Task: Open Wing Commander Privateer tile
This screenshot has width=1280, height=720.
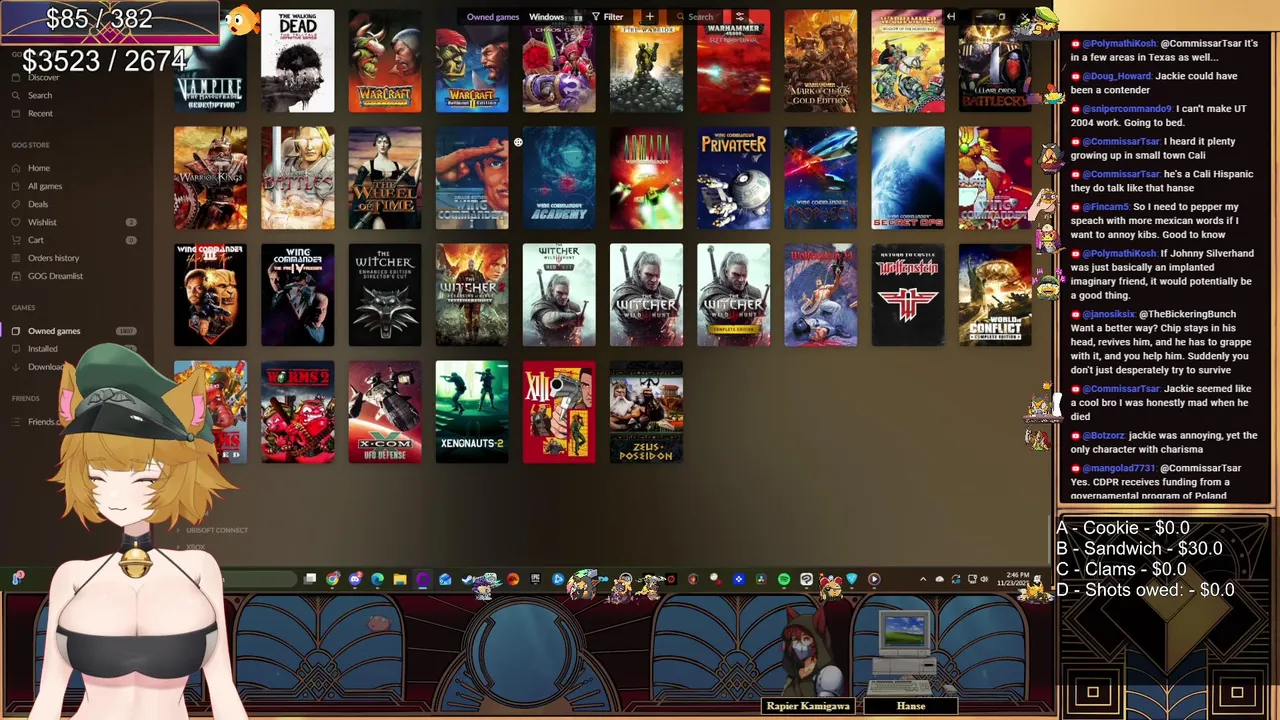Action: point(734,178)
